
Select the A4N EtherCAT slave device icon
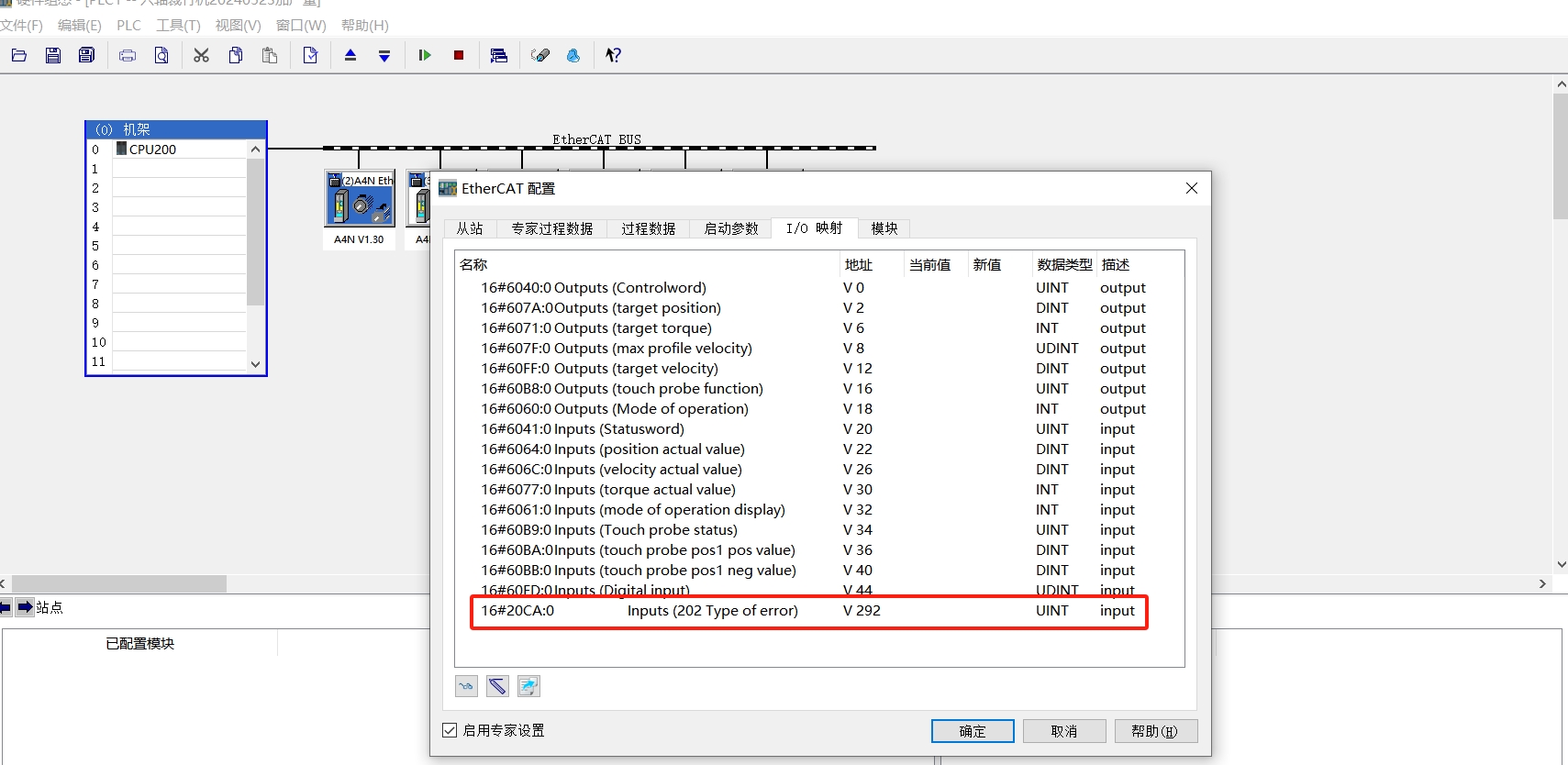[x=360, y=199]
